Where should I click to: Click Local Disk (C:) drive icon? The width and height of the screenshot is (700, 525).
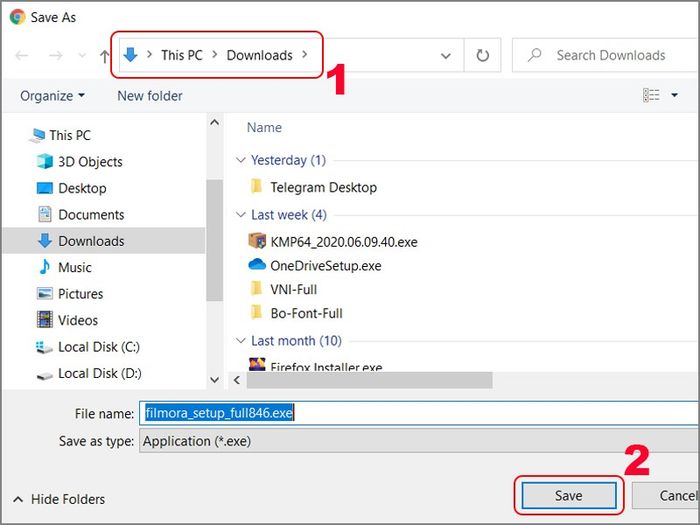pos(45,347)
